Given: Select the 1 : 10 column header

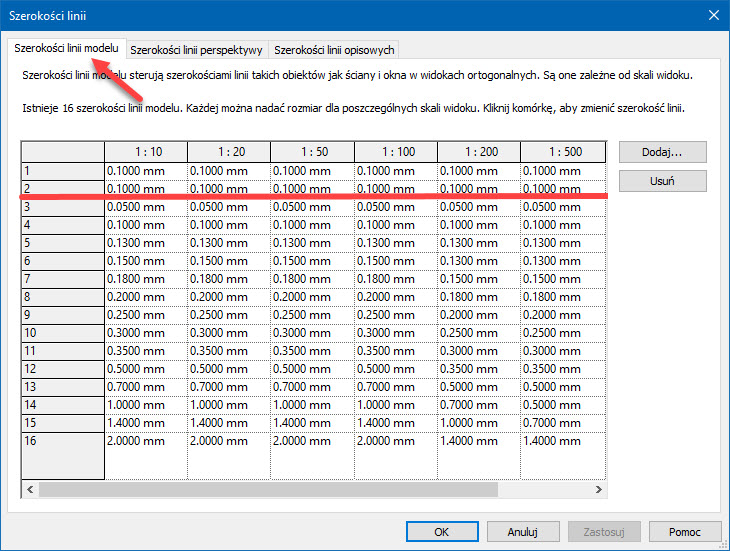Looking at the screenshot, I should (146, 151).
